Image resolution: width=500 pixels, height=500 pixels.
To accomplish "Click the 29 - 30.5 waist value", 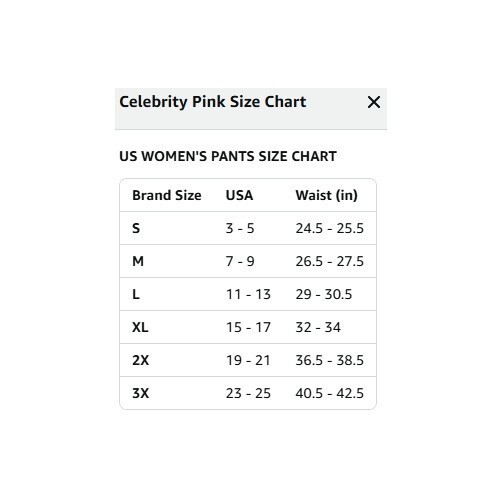I will click(x=324, y=294).
